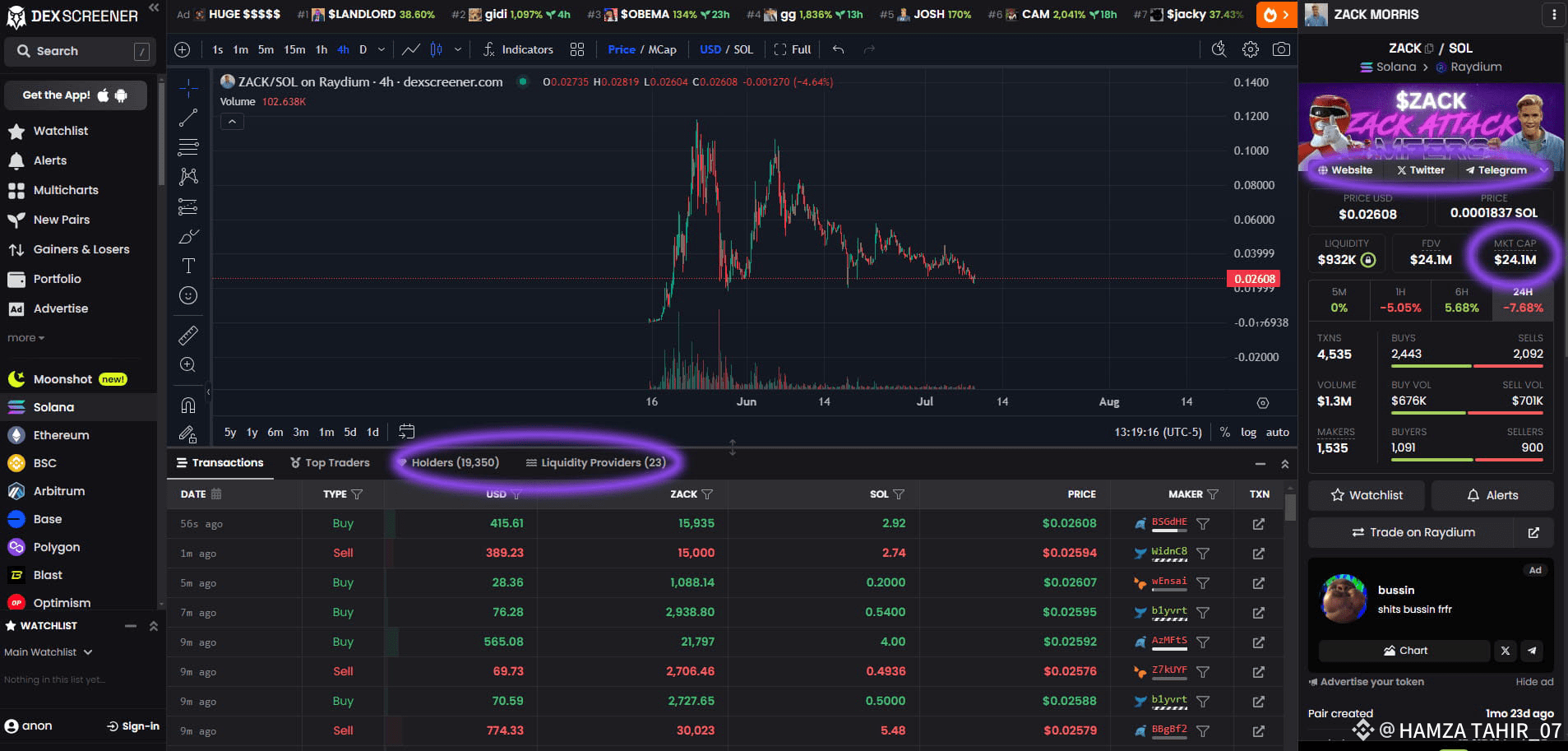
Task: Click the Trade on Raydium button
Action: click(x=1411, y=533)
